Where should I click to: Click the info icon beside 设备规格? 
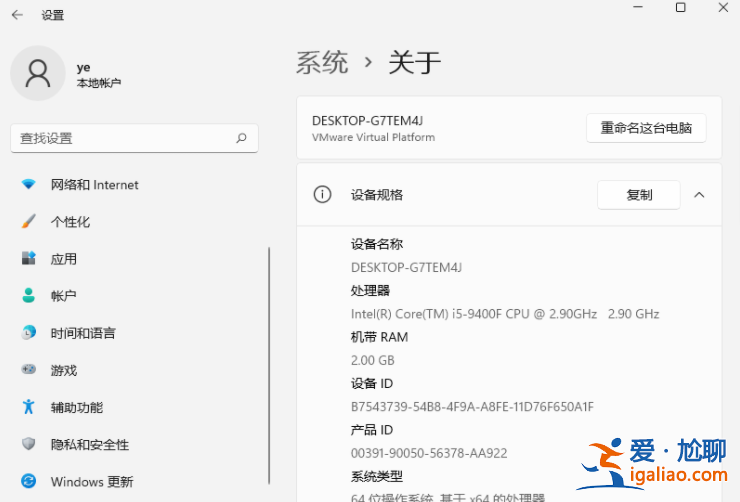(322, 194)
